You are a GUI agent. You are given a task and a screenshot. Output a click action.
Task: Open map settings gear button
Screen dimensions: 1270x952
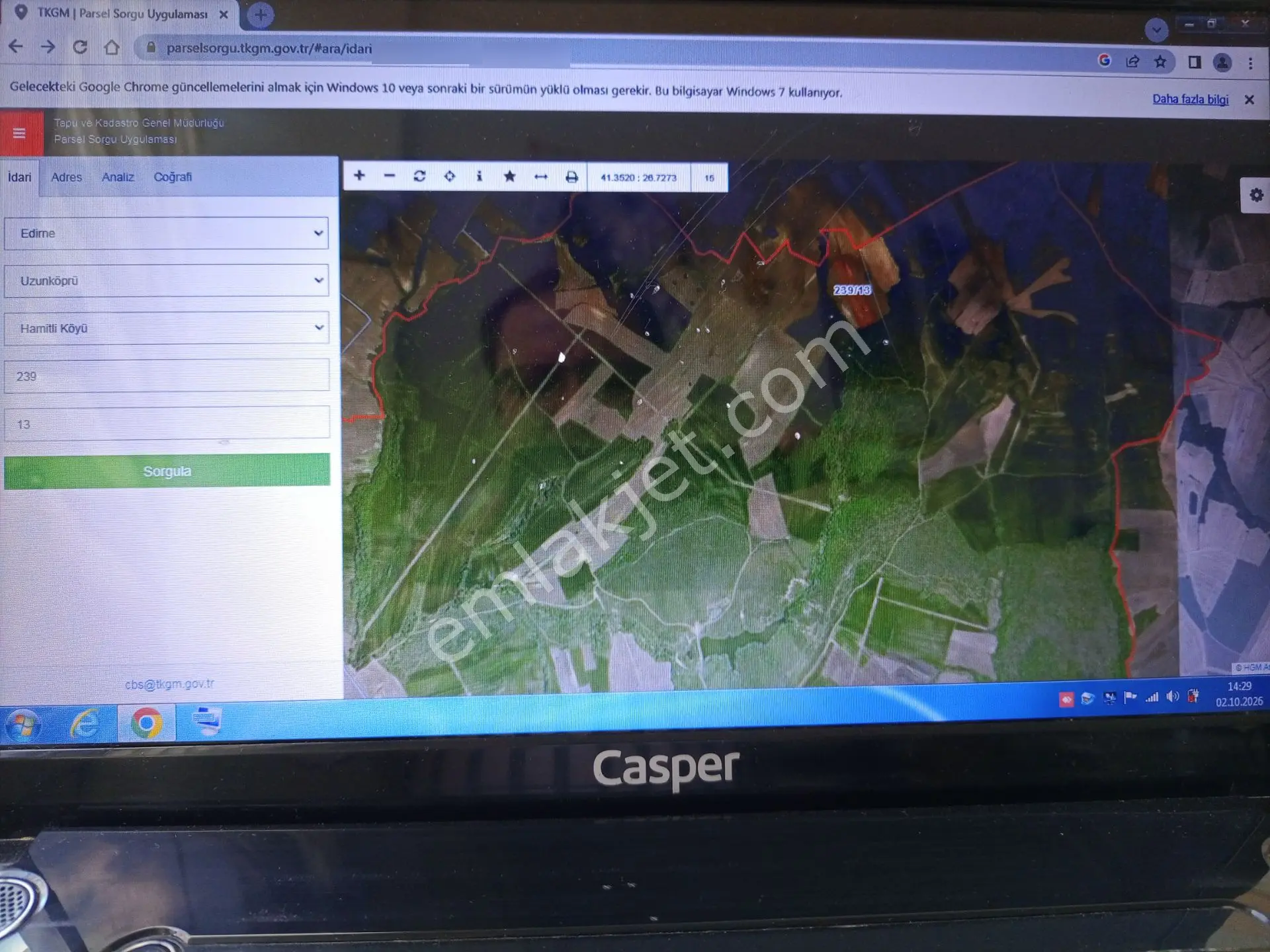[x=1256, y=195]
